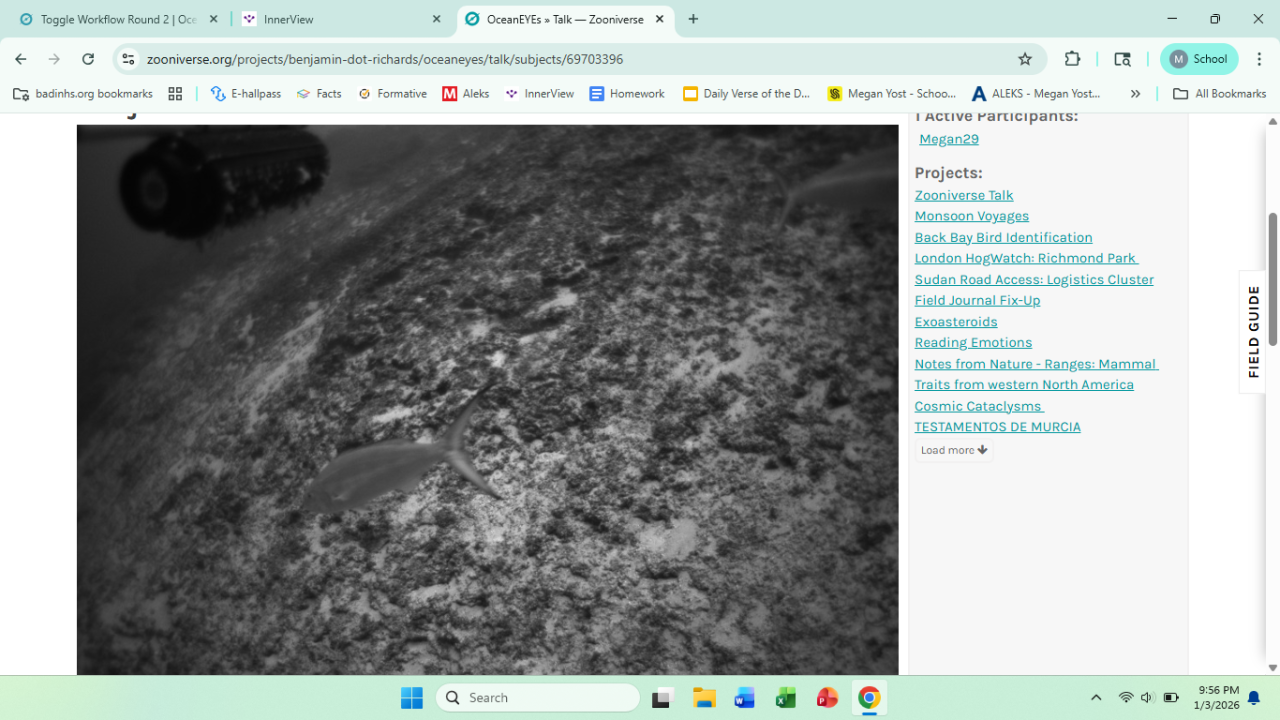The height and width of the screenshot is (720, 1280).
Task: Open PowerPoint from the taskbar
Action: click(827, 697)
